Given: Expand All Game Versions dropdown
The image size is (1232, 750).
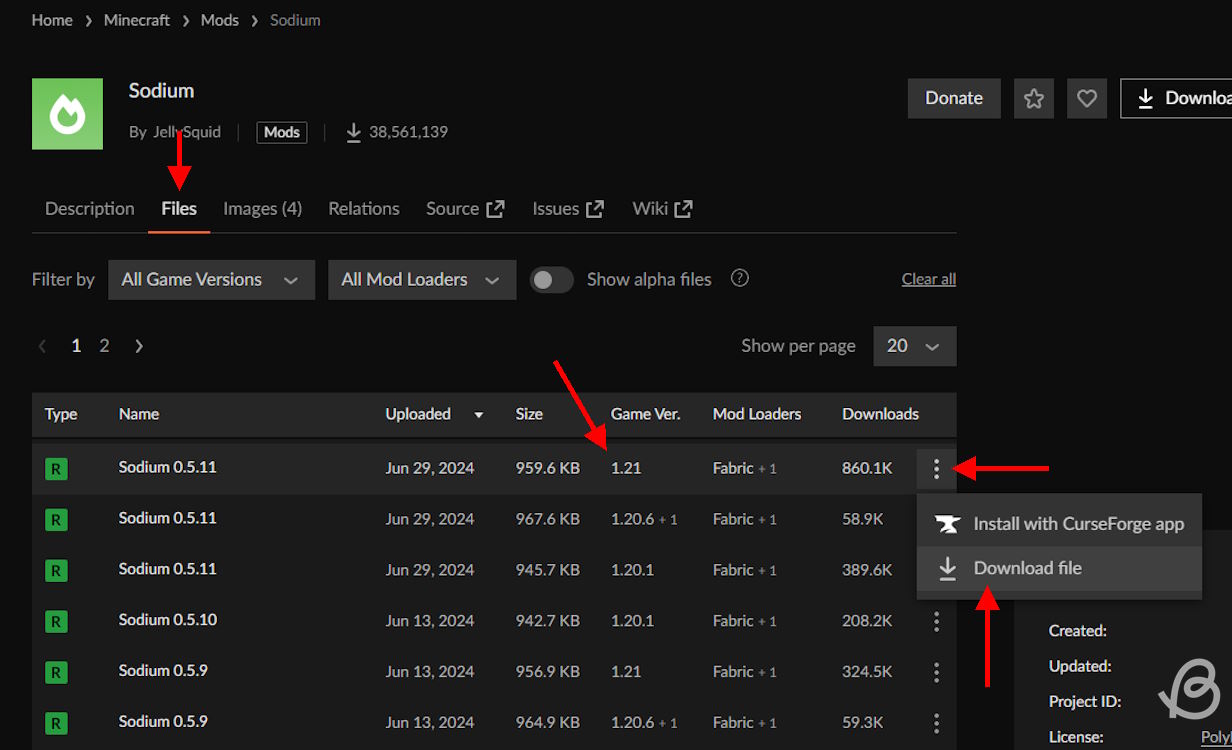Looking at the screenshot, I should pyautogui.click(x=211, y=280).
